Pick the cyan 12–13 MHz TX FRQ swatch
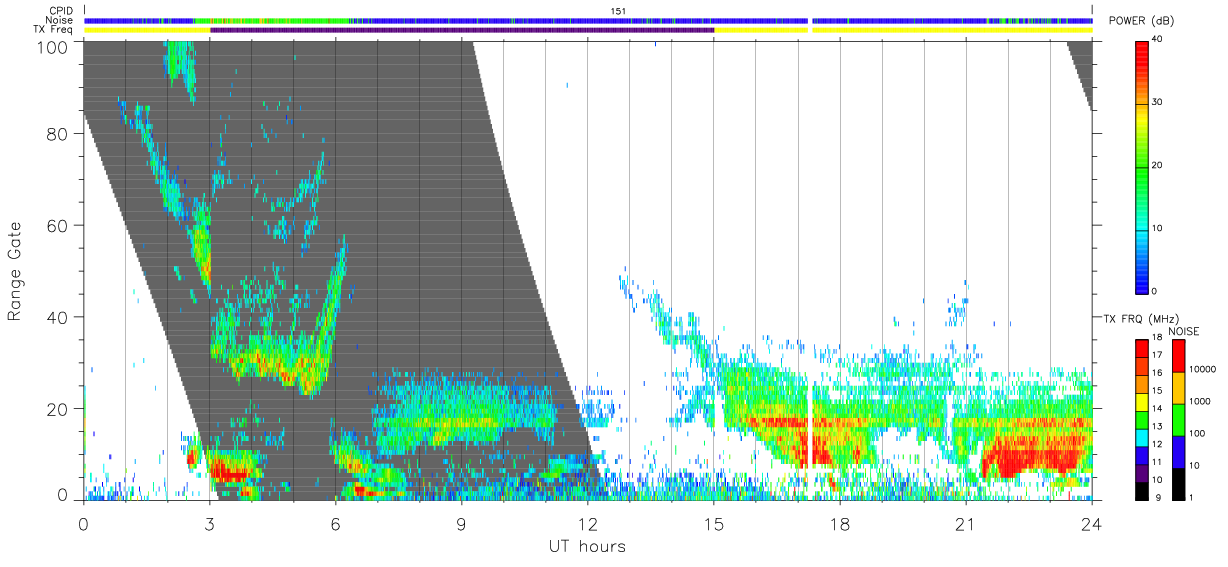This screenshot has height=567, width=1228. (1144, 436)
